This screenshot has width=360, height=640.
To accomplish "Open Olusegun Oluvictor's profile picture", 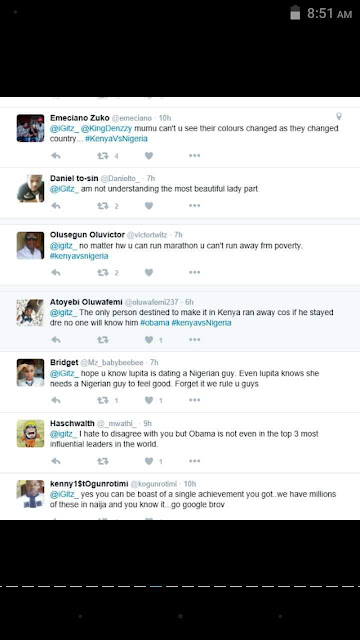I will [x=30, y=246].
